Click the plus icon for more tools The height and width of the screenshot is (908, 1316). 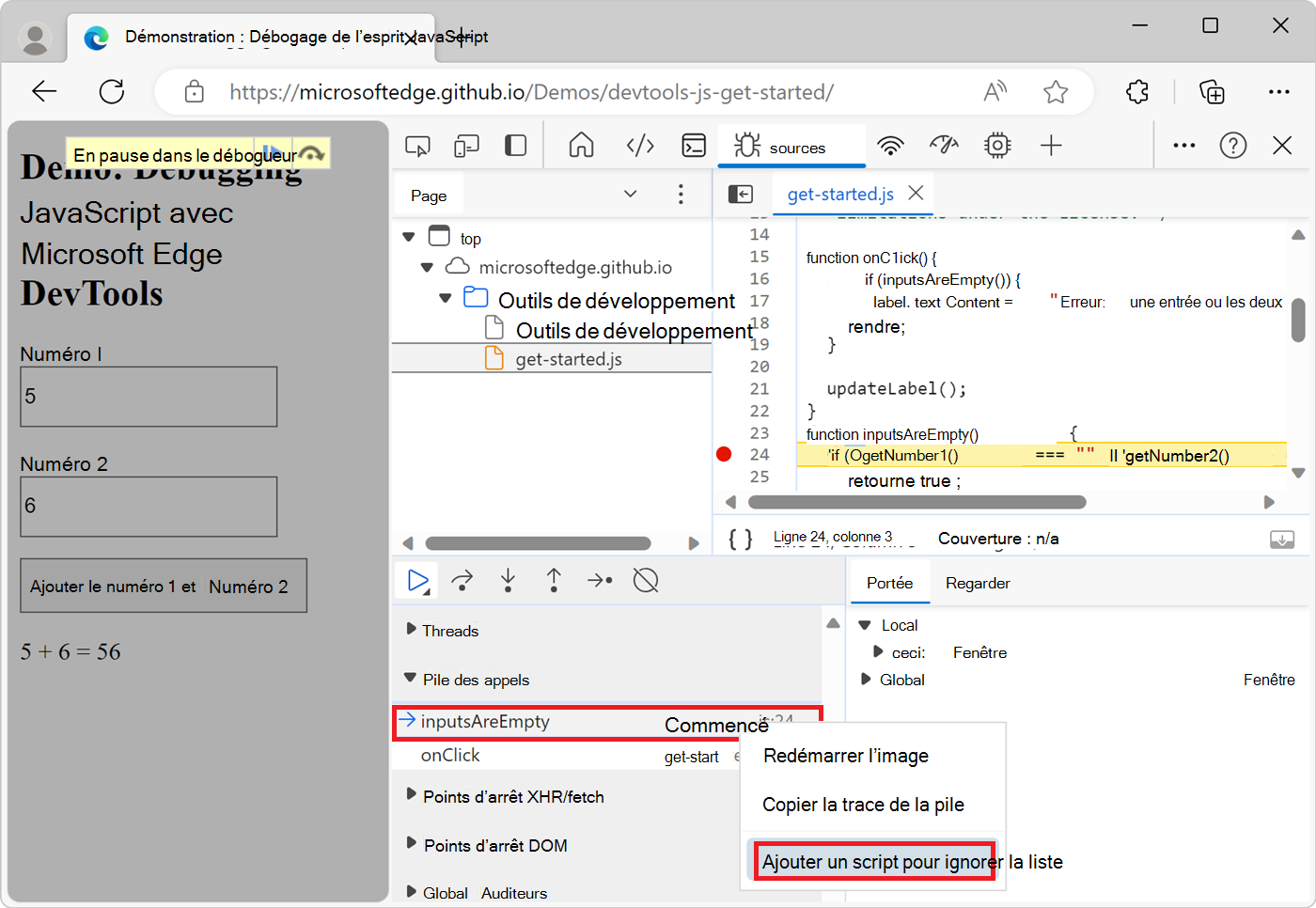[1051, 146]
